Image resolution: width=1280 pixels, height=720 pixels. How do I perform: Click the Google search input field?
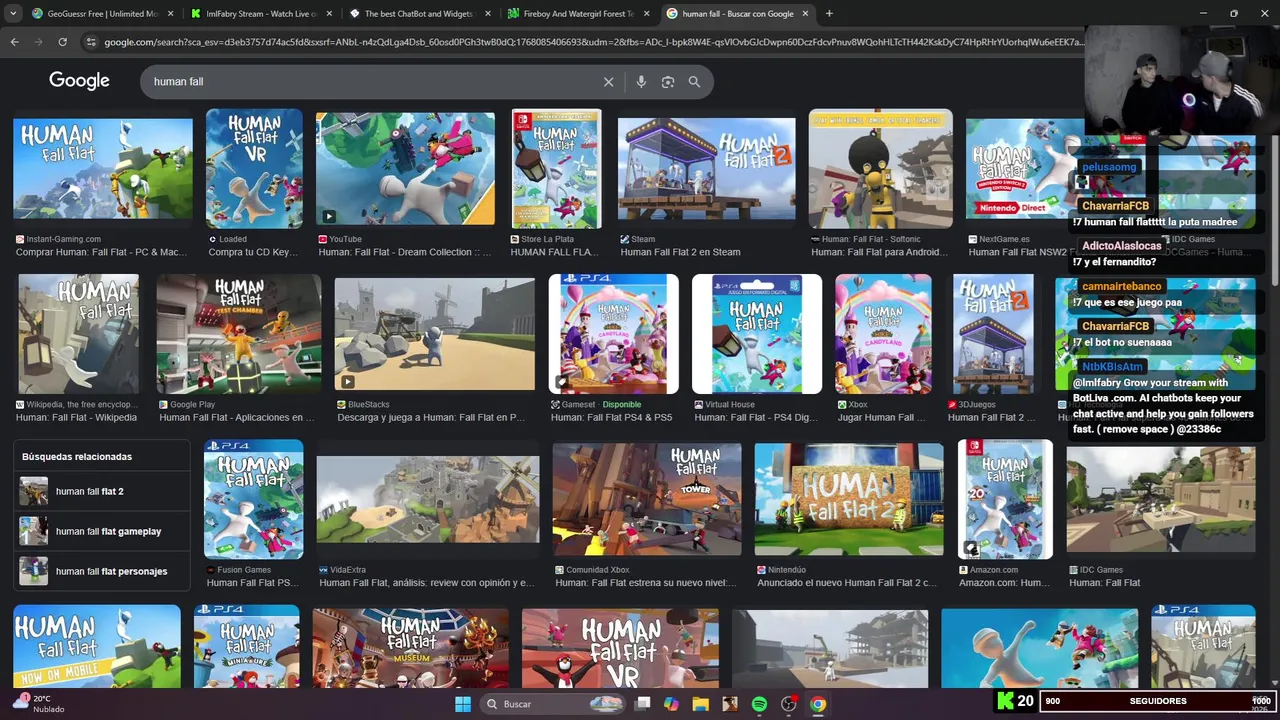(370, 82)
